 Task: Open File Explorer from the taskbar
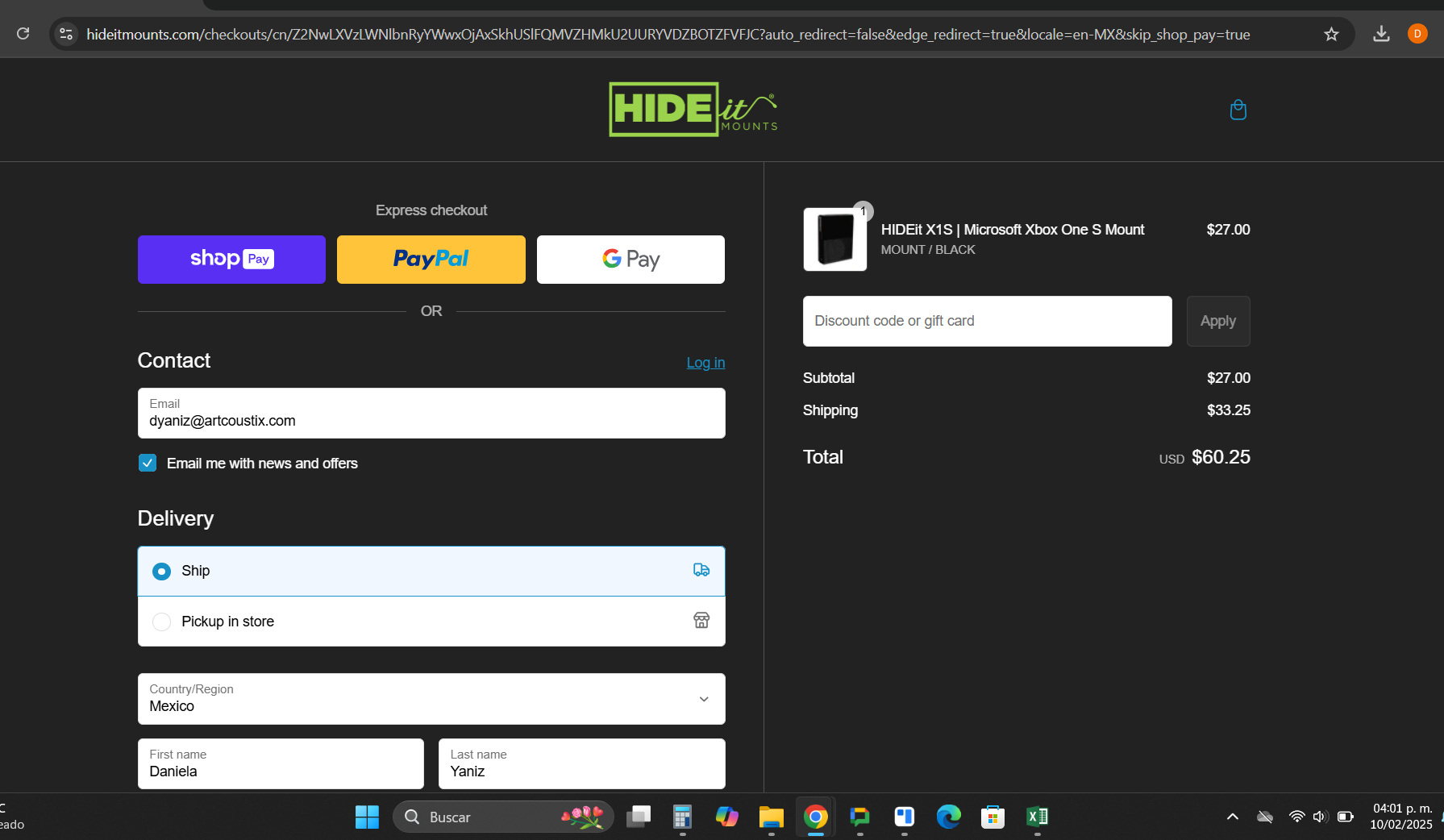[771, 817]
